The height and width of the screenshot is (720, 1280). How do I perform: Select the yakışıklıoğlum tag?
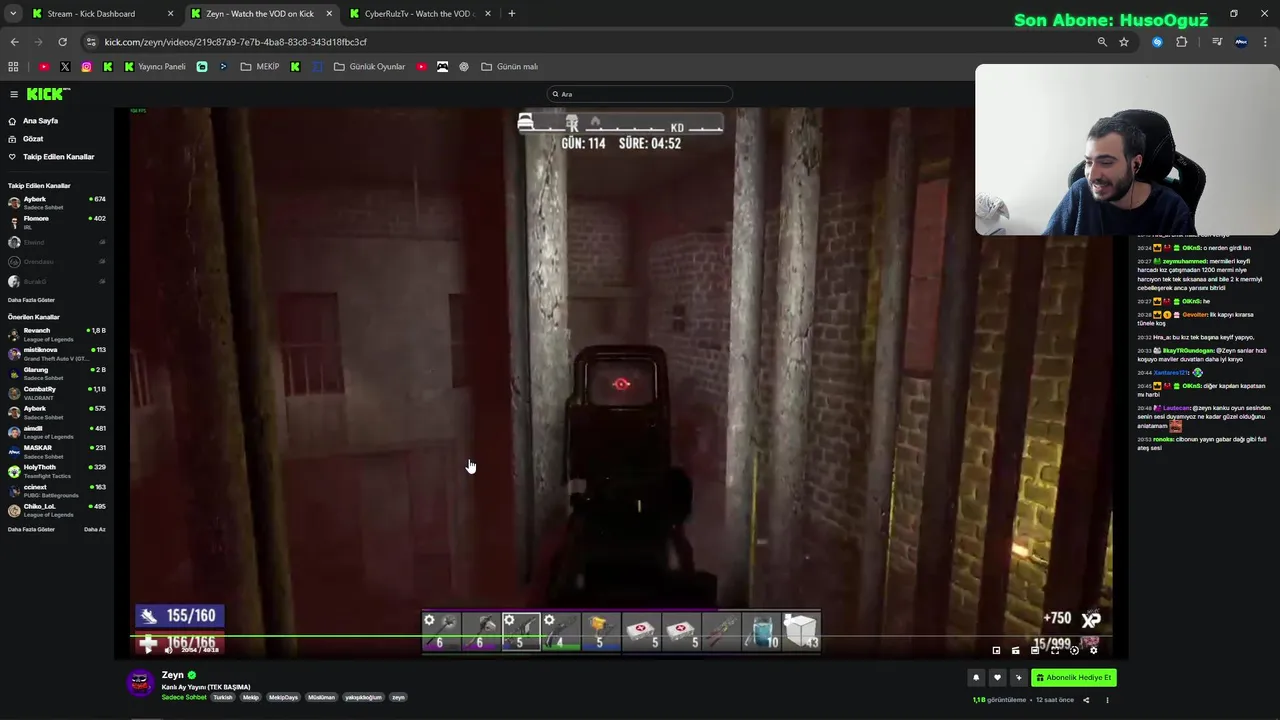pos(364,697)
